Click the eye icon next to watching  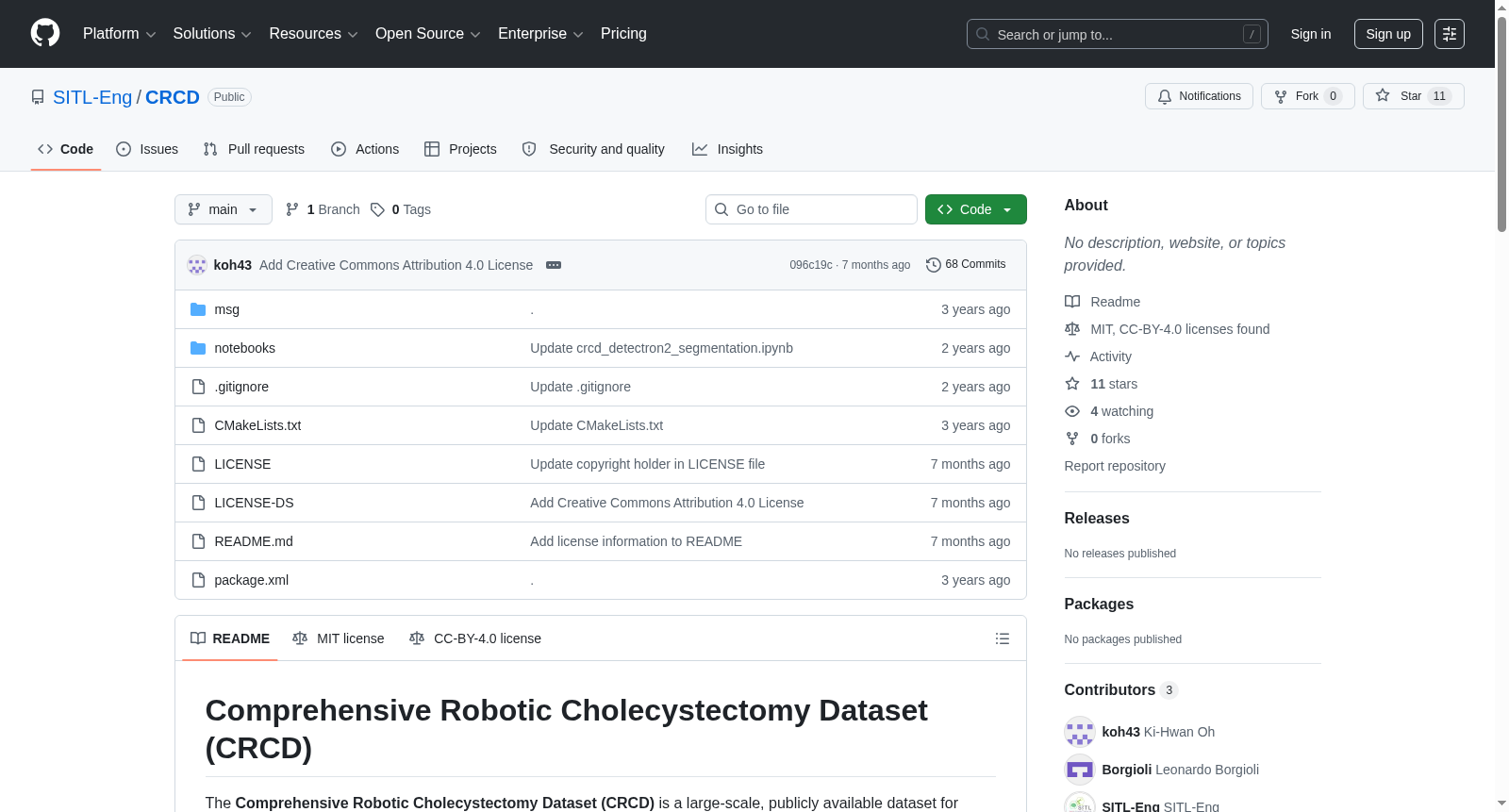[x=1072, y=411]
